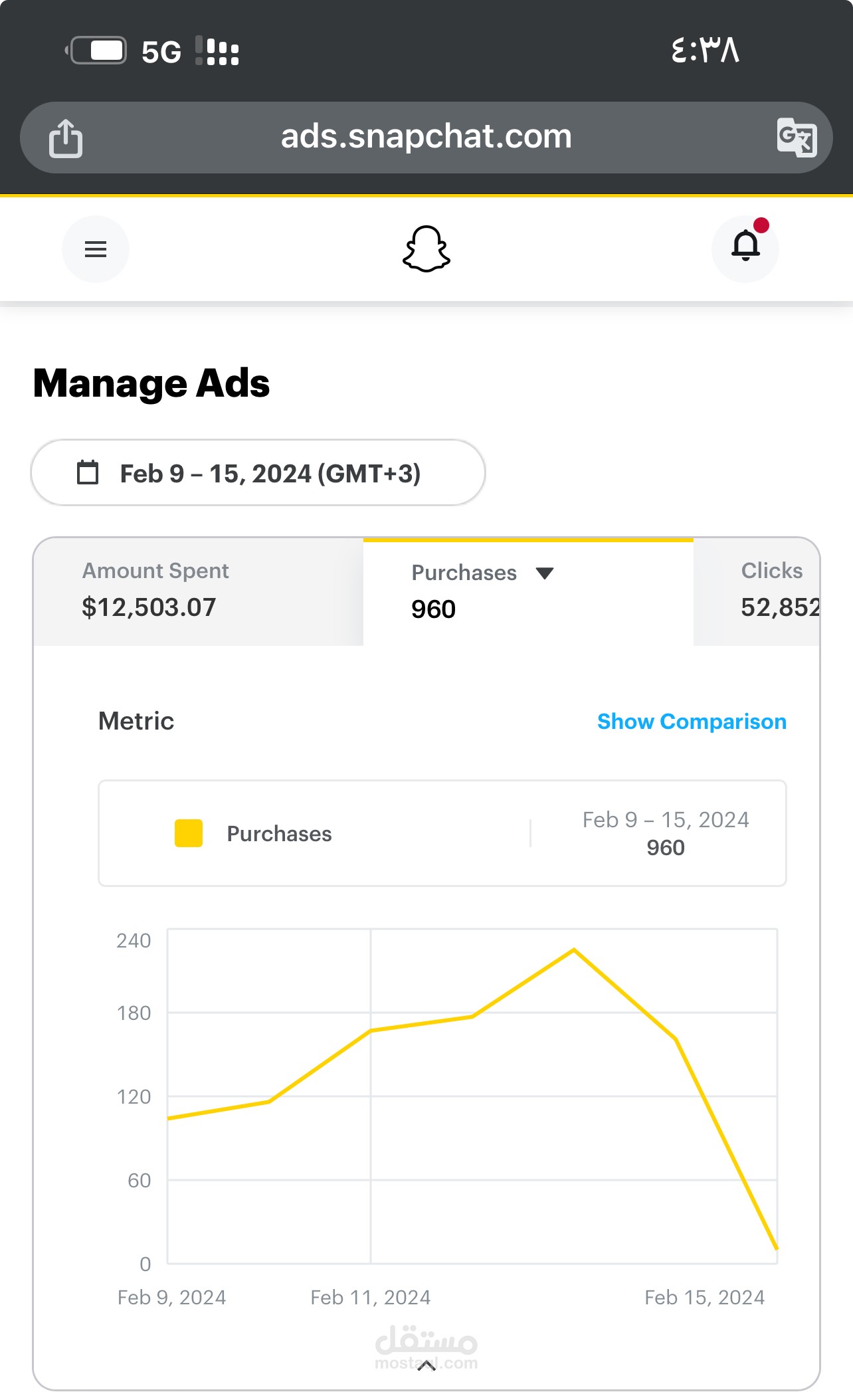The width and height of the screenshot is (853, 1400).
Task: Open Feb 9 – 15, 2024 date range selector
Action: pyautogui.click(x=258, y=472)
